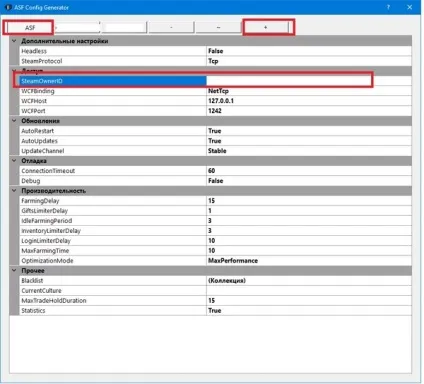Image resolution: width=424 pixels, height=384 pixels.
Task: Collapse the Отладка category
Action: point(14,161)
